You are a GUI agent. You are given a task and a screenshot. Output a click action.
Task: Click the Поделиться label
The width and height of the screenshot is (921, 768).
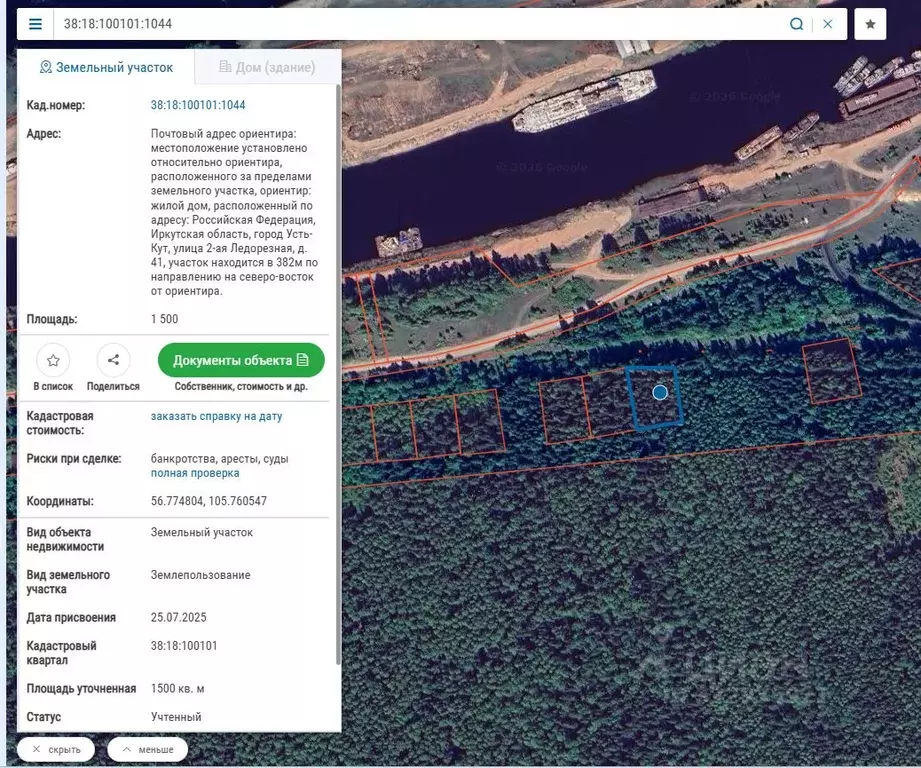click(113, 386)
